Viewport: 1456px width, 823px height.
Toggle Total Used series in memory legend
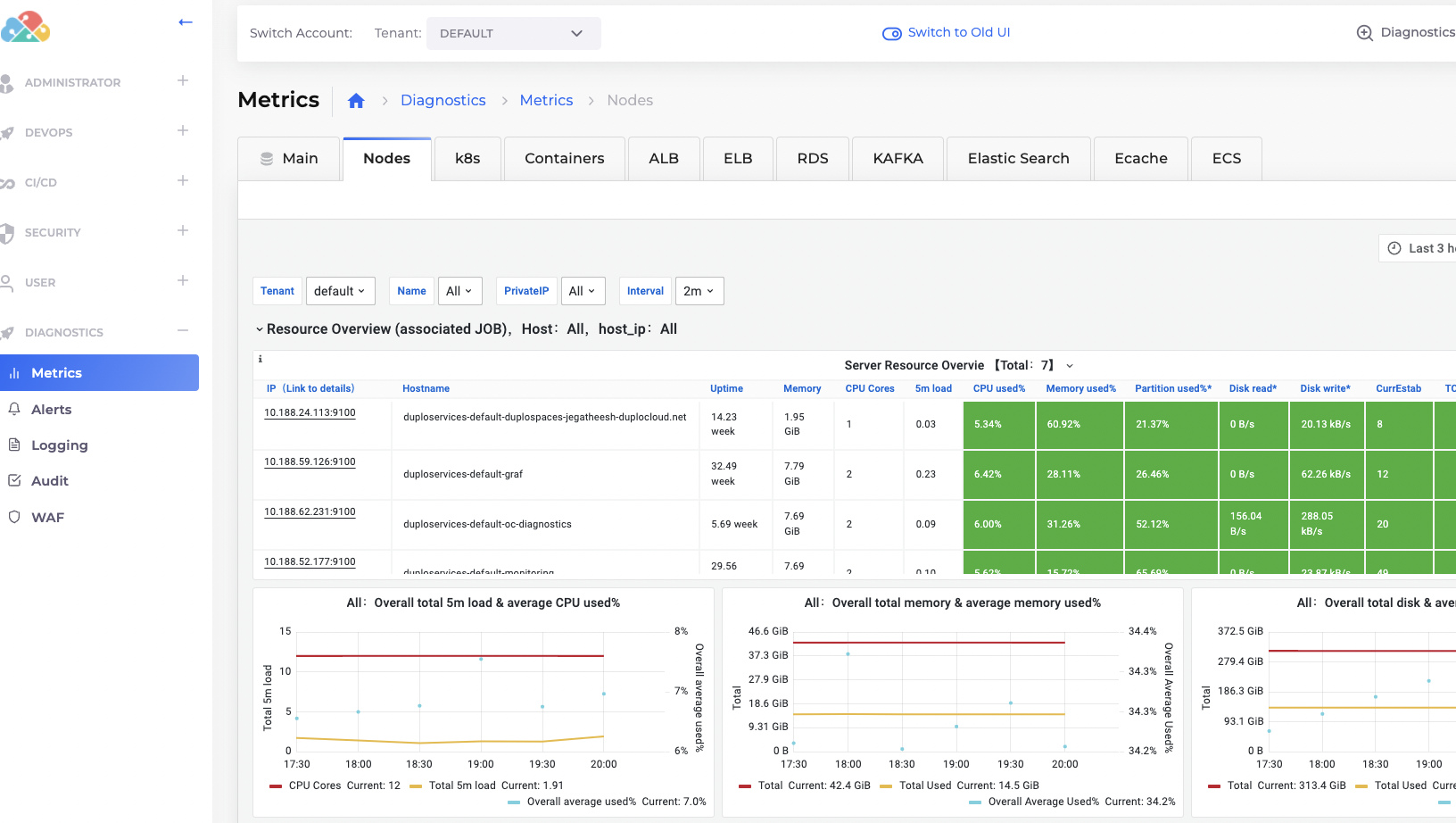[x=924, y=786]
